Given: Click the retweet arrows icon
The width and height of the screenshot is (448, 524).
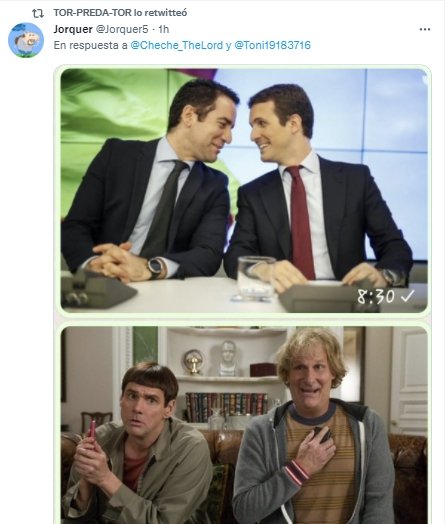Looking at the screenshot, I should (x=38, y=13).
